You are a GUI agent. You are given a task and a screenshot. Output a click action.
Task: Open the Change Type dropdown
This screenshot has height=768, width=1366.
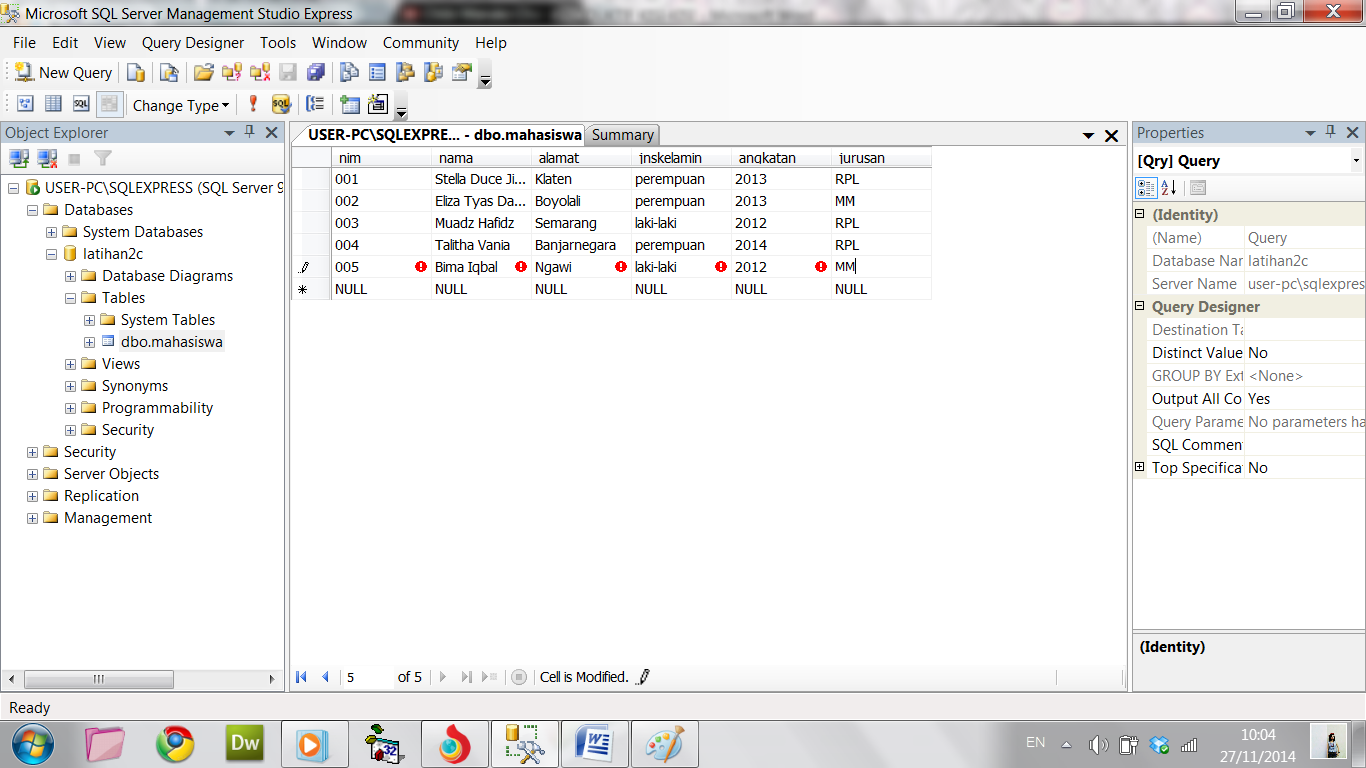(x=181, y=105)
